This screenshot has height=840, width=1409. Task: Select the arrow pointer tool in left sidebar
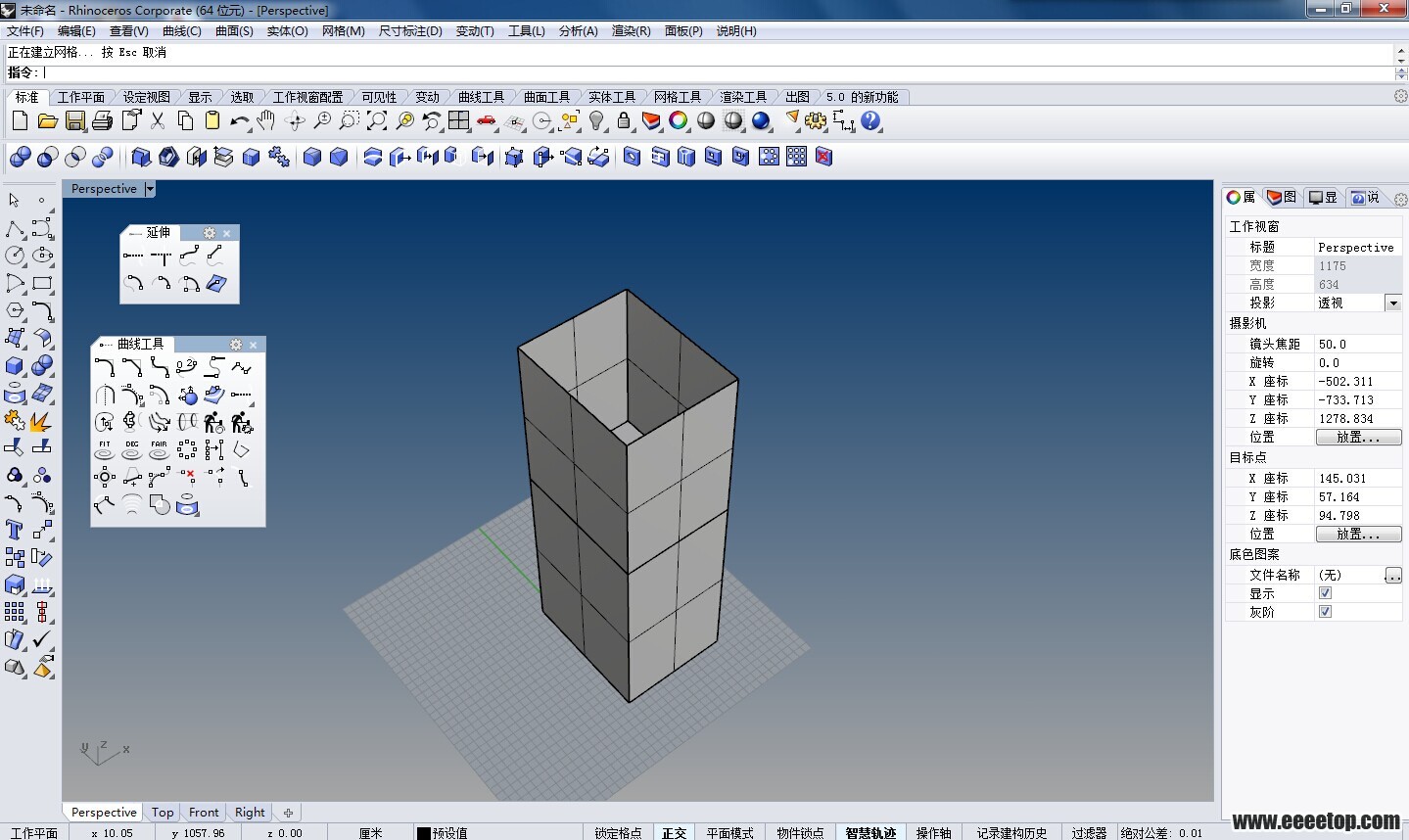coord(14,200)
